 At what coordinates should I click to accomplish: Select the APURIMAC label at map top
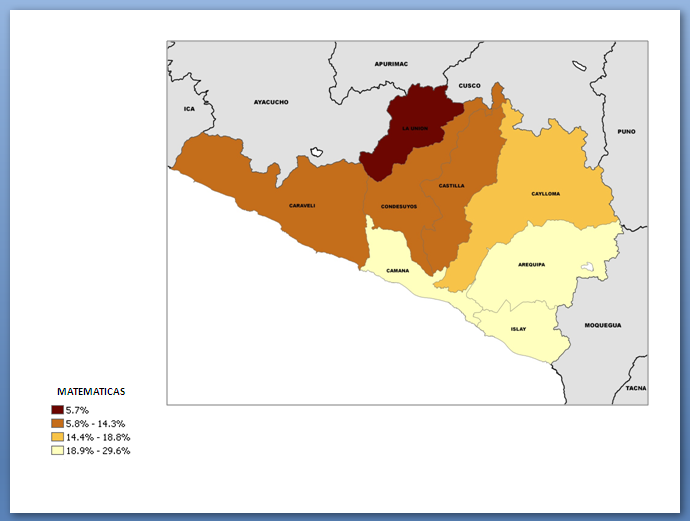click(x=391, y=63)
